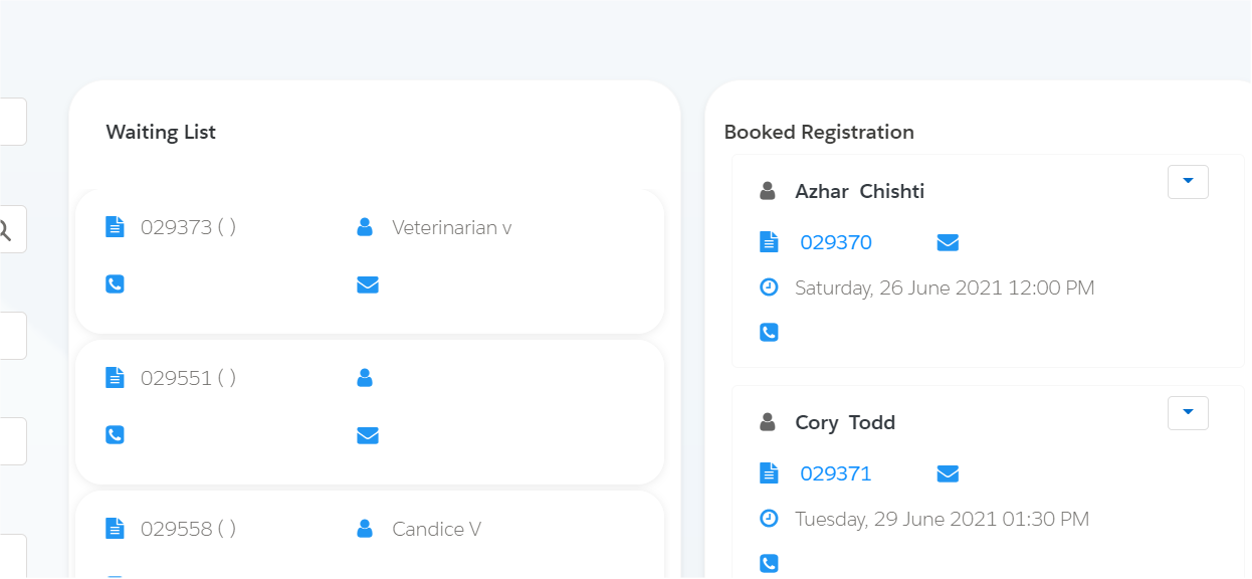1252x579 pixels.
Task: Open registration 029371 link
Action: (836, 473)
